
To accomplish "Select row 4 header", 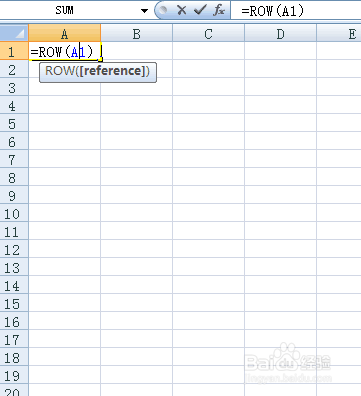I will pos(14,105).
